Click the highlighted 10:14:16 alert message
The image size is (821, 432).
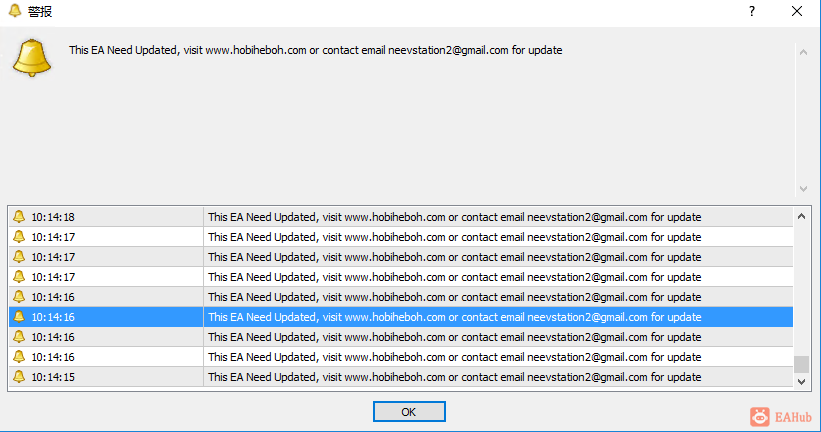[454, 317]
